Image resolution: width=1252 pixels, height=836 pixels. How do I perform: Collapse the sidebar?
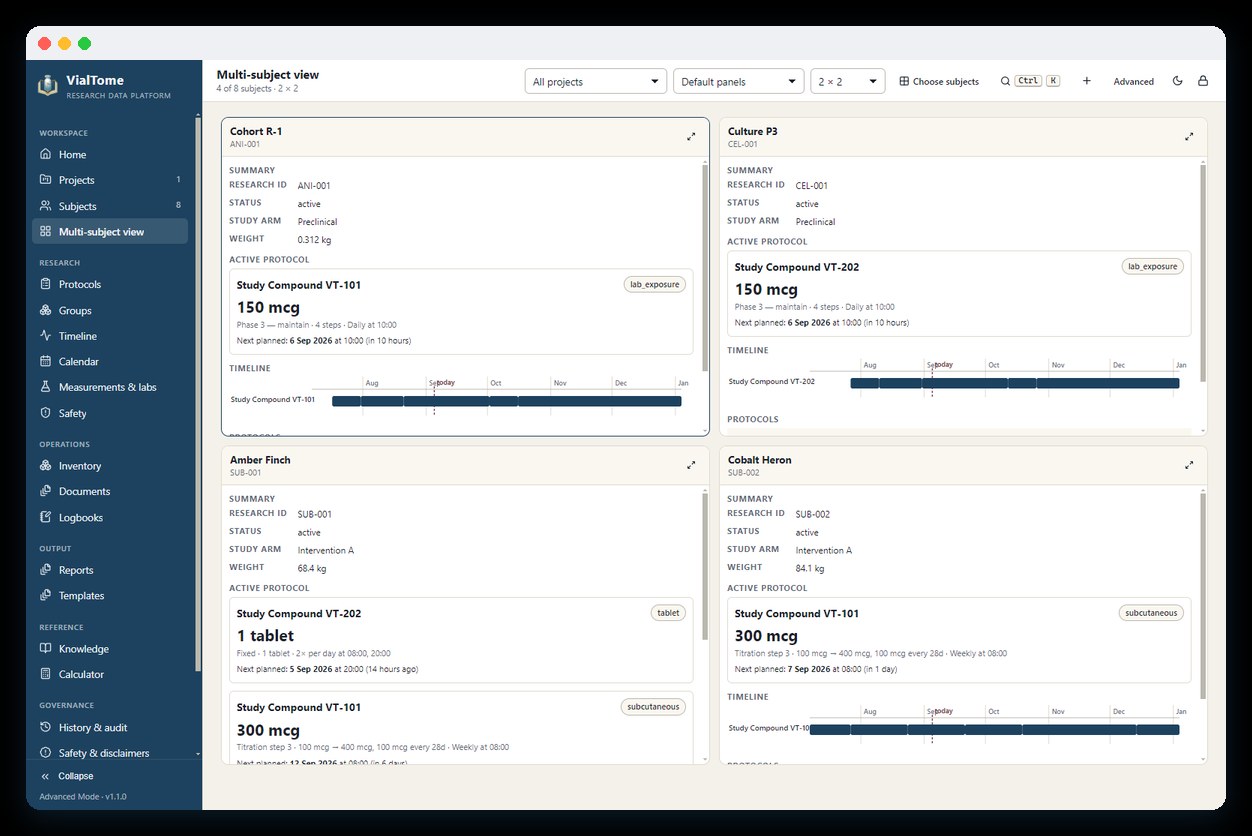[67, 776]
